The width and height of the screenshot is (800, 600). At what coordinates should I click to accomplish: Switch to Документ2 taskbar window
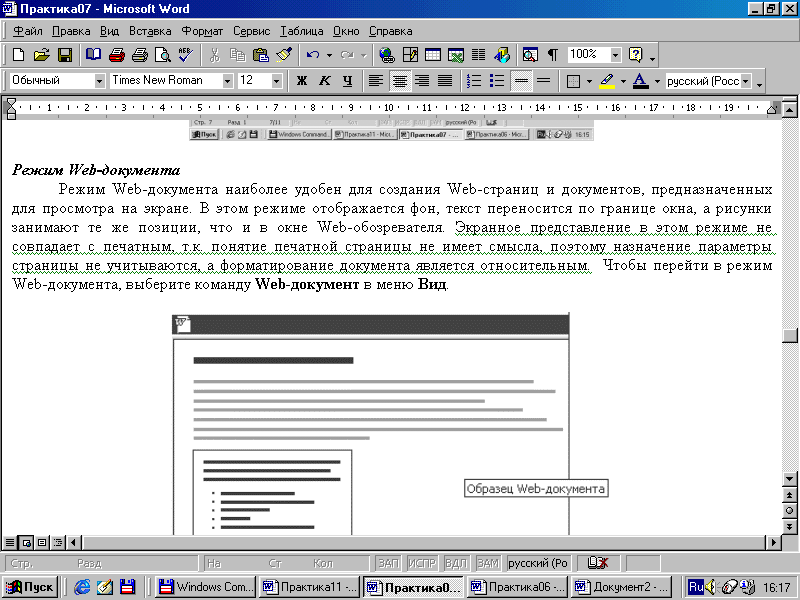click(x=621, y=587)
